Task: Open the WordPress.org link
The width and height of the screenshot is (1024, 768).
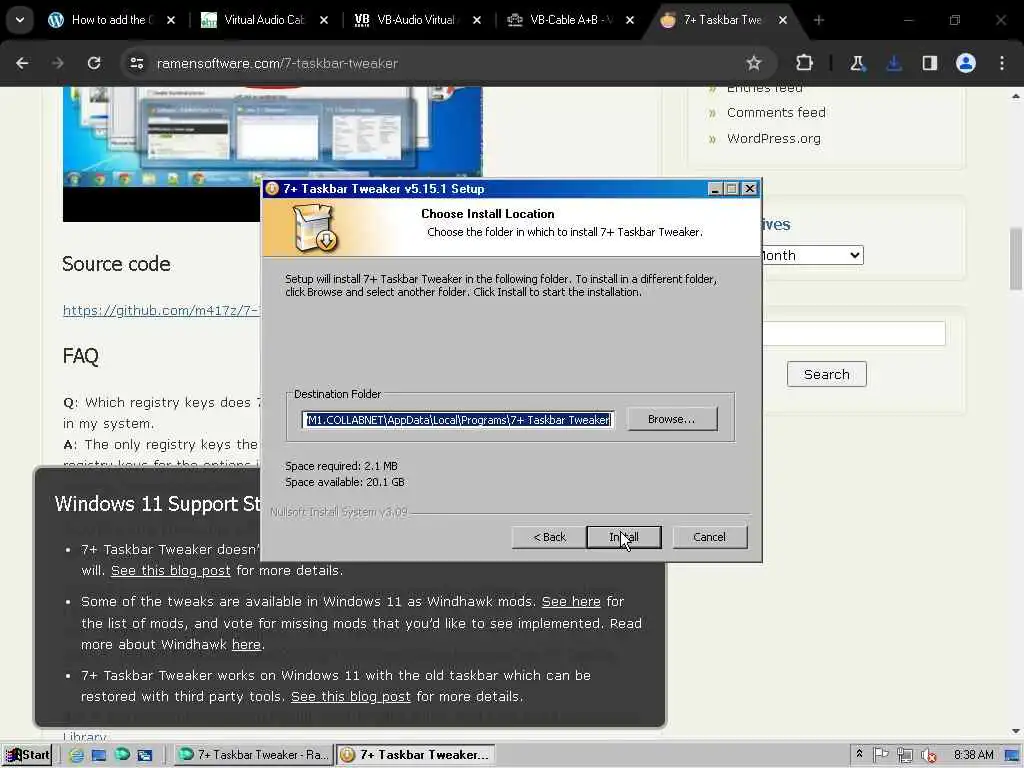Action: [774, 138]
